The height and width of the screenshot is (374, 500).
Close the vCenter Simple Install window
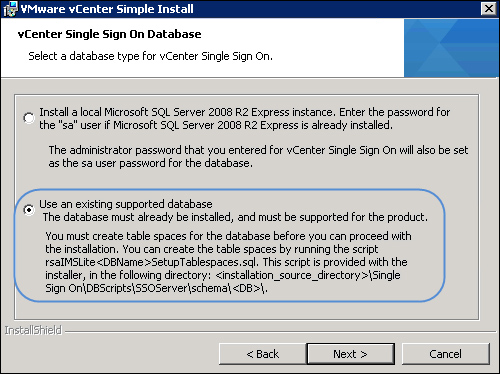489,9
